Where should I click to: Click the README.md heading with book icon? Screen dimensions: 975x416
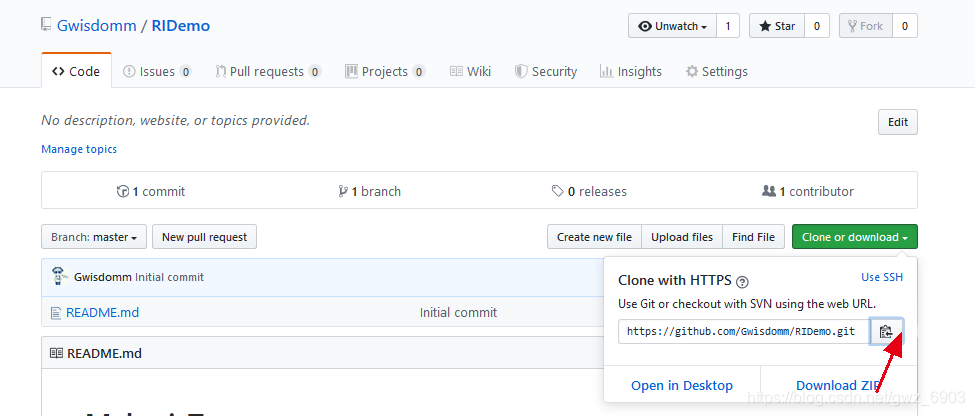(96, 354)
